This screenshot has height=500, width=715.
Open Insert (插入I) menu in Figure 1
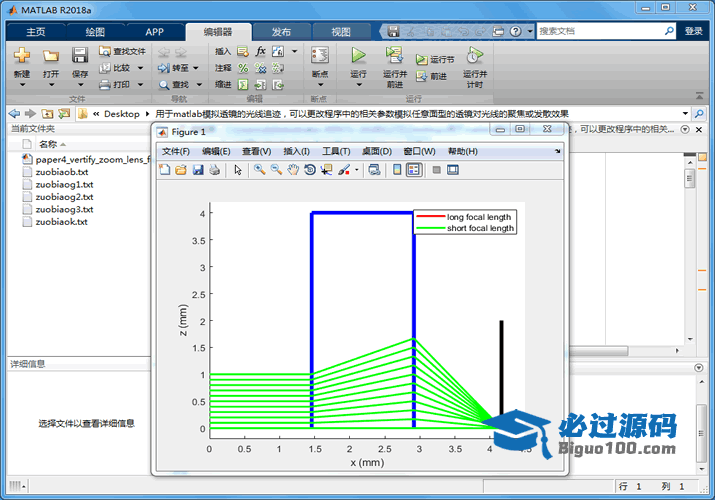pos(296,151)
